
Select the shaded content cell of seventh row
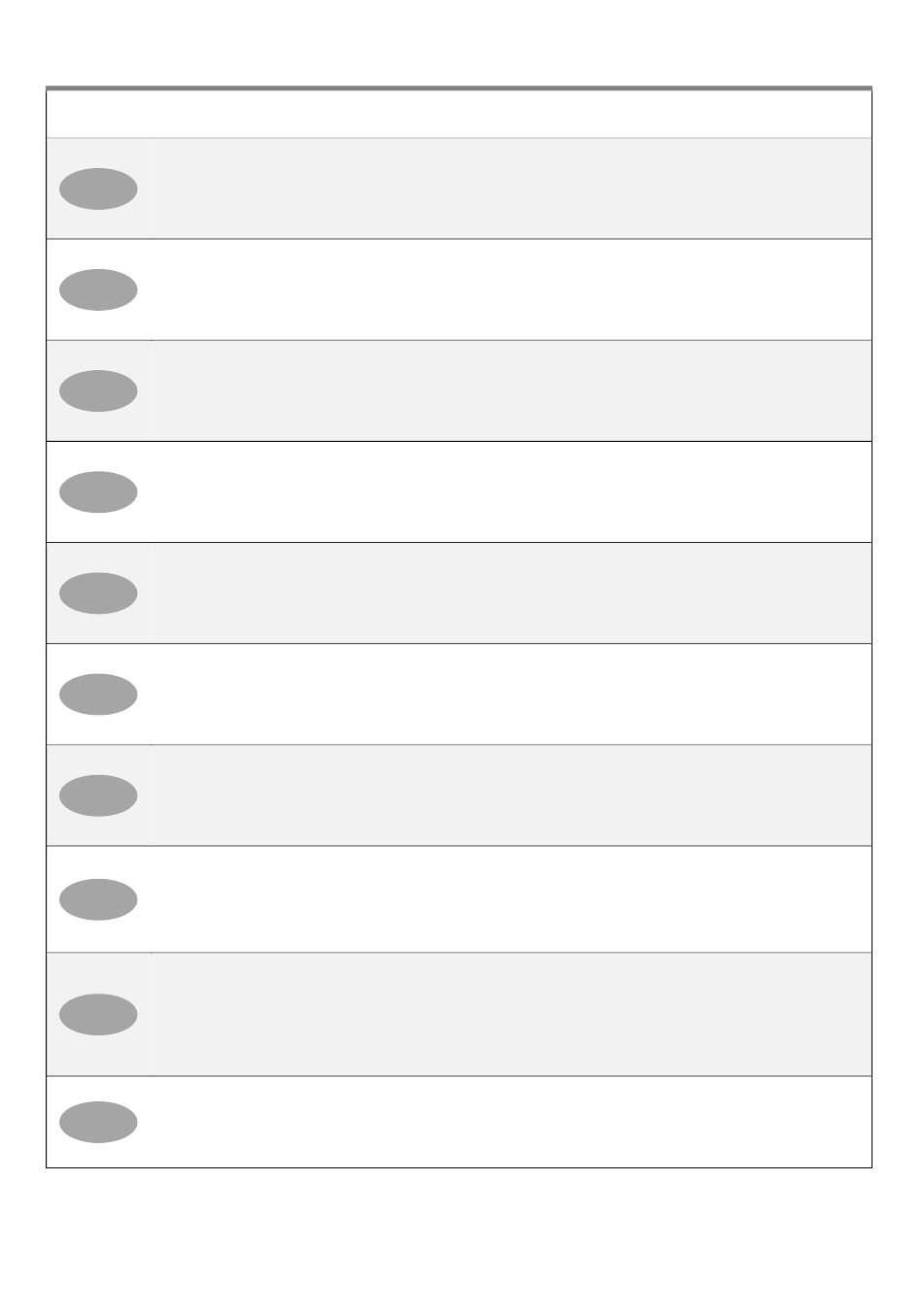tap(511, 794)
